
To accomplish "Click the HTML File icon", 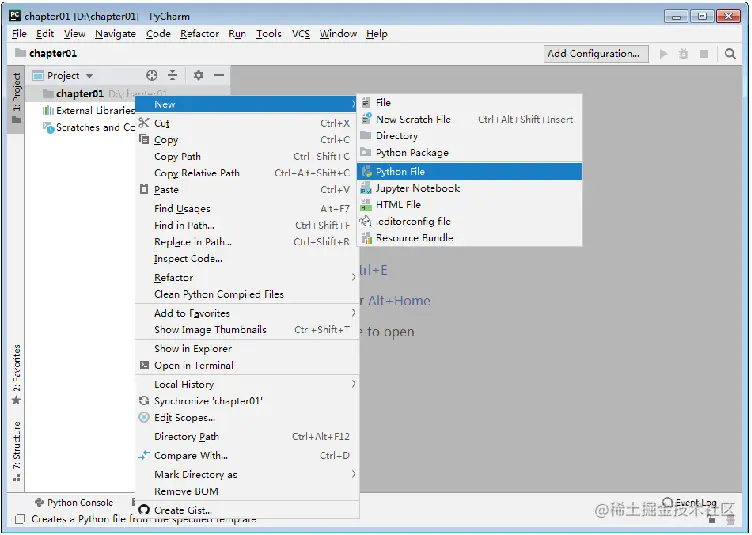I will click(366, 205).
